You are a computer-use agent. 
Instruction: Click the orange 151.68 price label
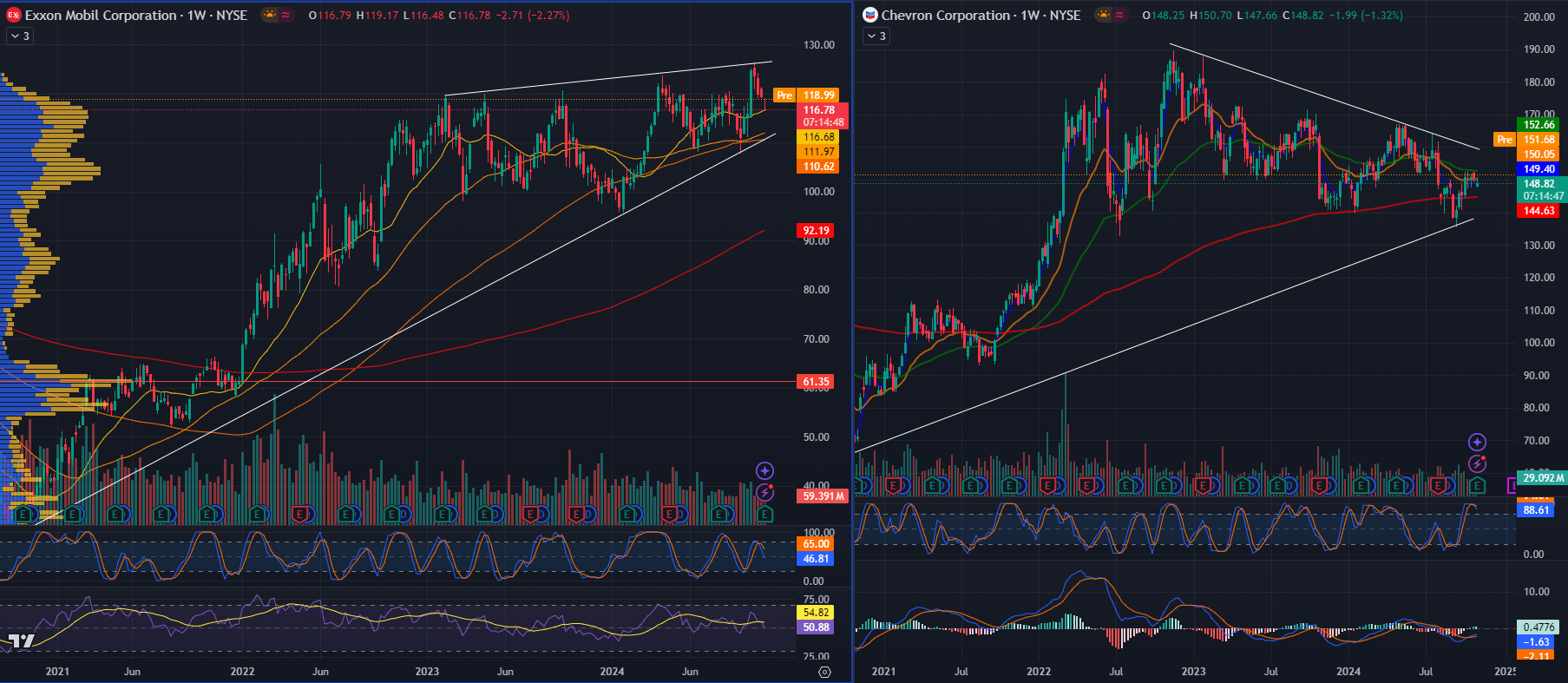coord(1538,140)
